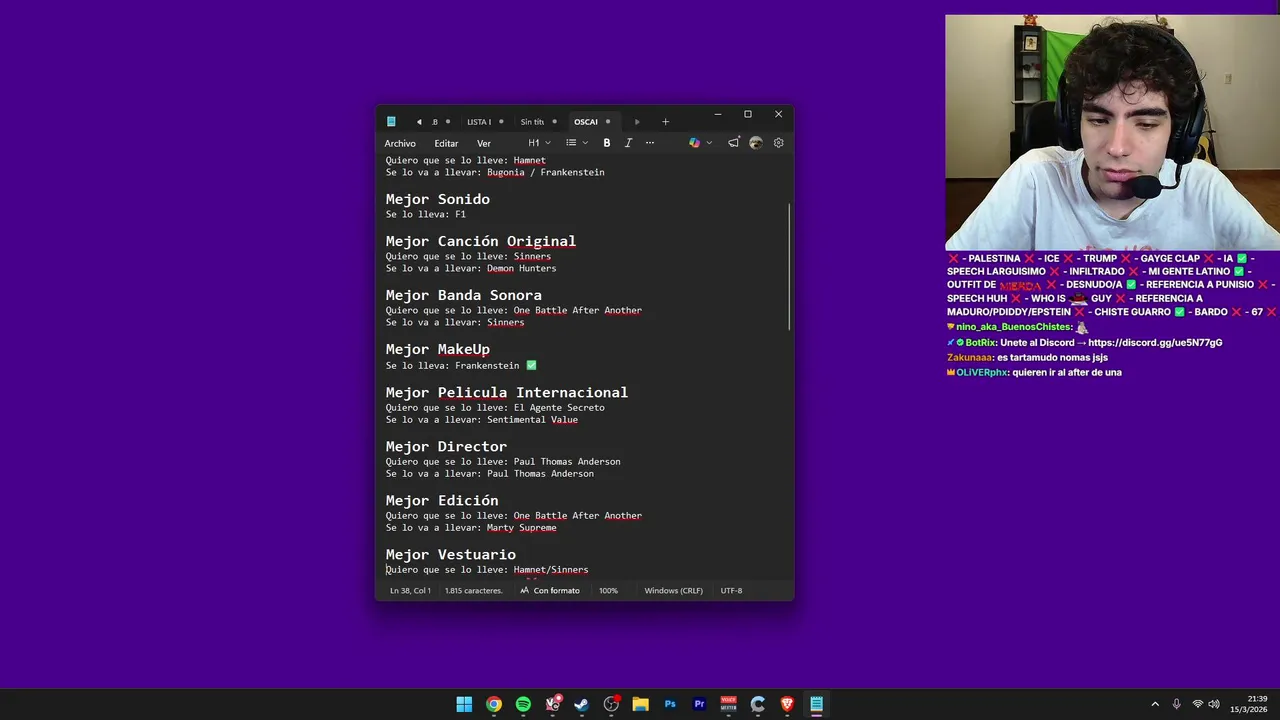This screenshot has width=1280, height=720.
Task: Click the Notepad vertical scrollbar
Action: [790, 267]
